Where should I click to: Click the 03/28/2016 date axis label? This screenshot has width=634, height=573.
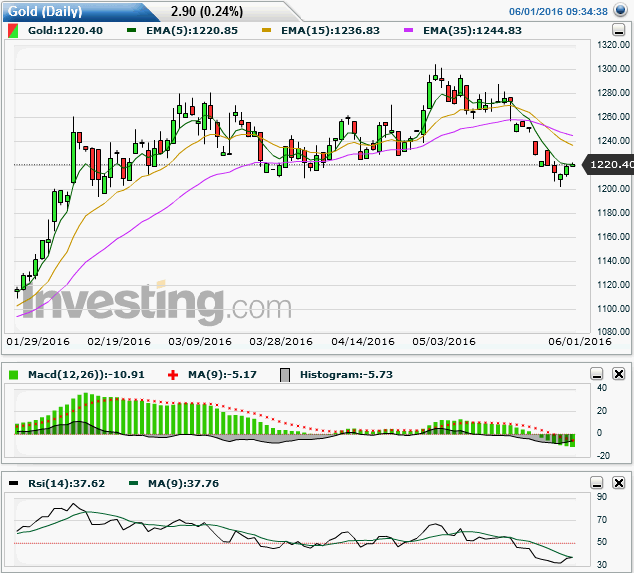tap(281, 342)
